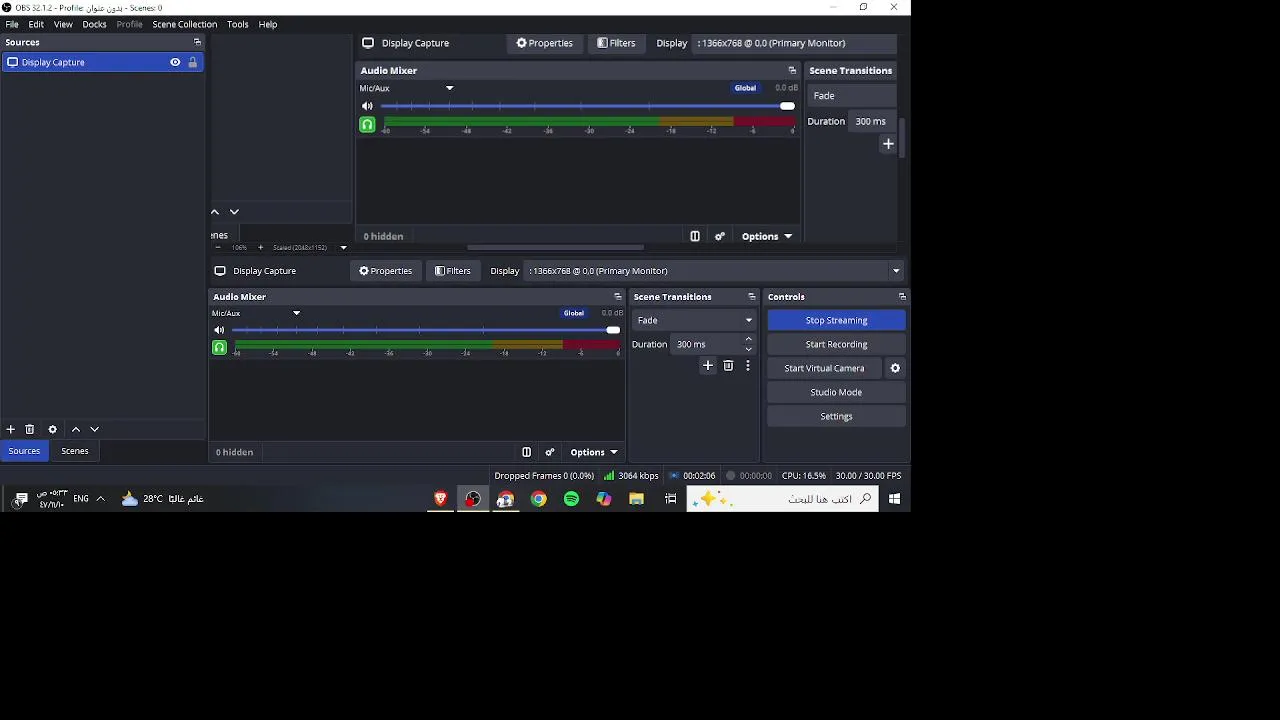1280x720 pixels.
Task: Open File Explorer from the taskbar
Action: pyautogui.click(x=636, y=499)
